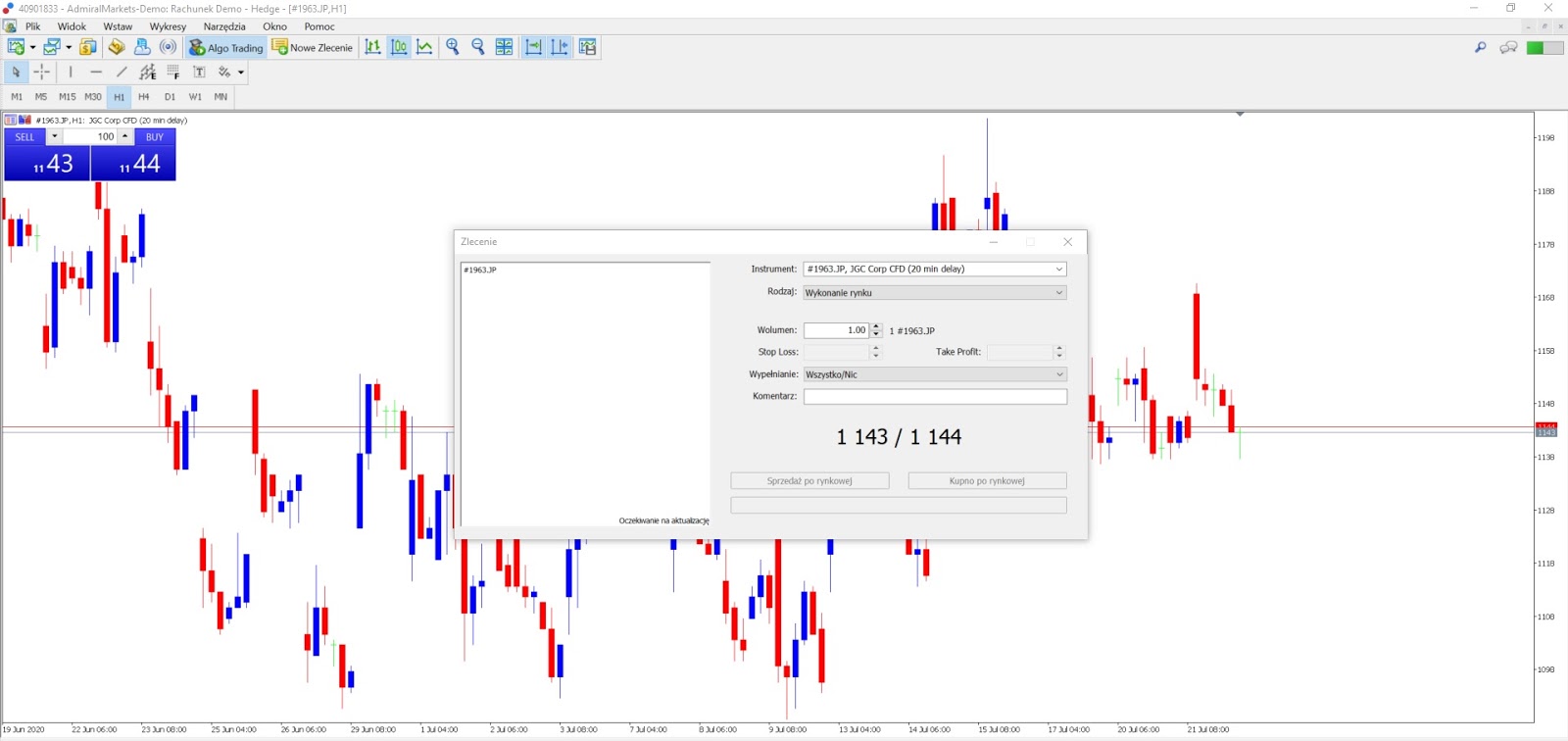Viewport: 1568px width, 741px height.
Task: Select the horizontal line tool
Action: click(96, 72)
